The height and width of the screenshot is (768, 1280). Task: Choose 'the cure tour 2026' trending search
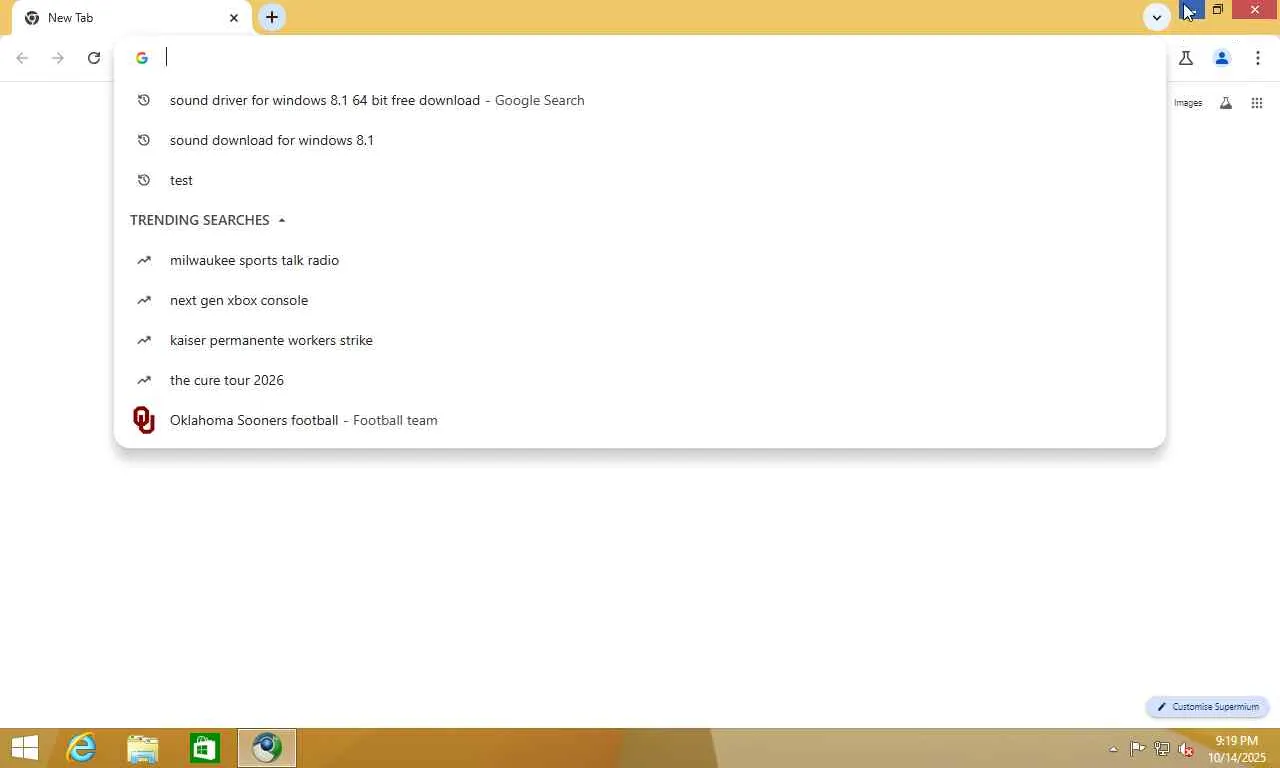[x=640, y=380]
